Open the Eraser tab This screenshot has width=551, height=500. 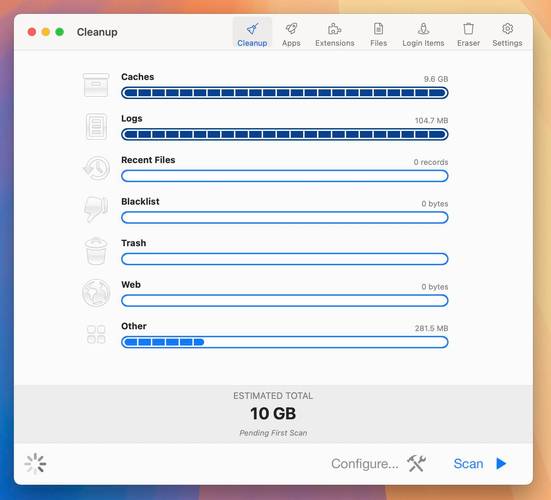click(x=468, y=34)
